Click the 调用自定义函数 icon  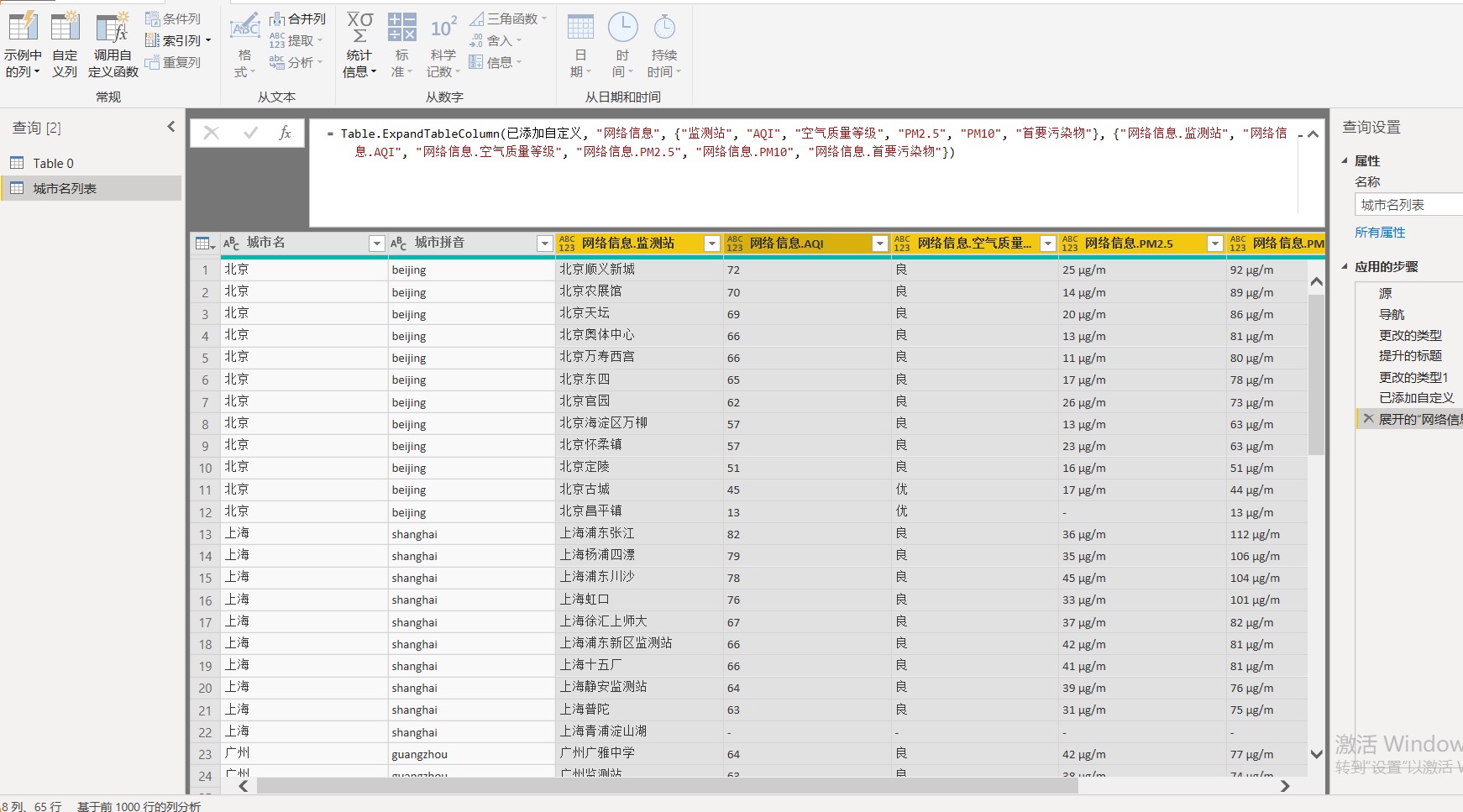click(x=112, y=28)
